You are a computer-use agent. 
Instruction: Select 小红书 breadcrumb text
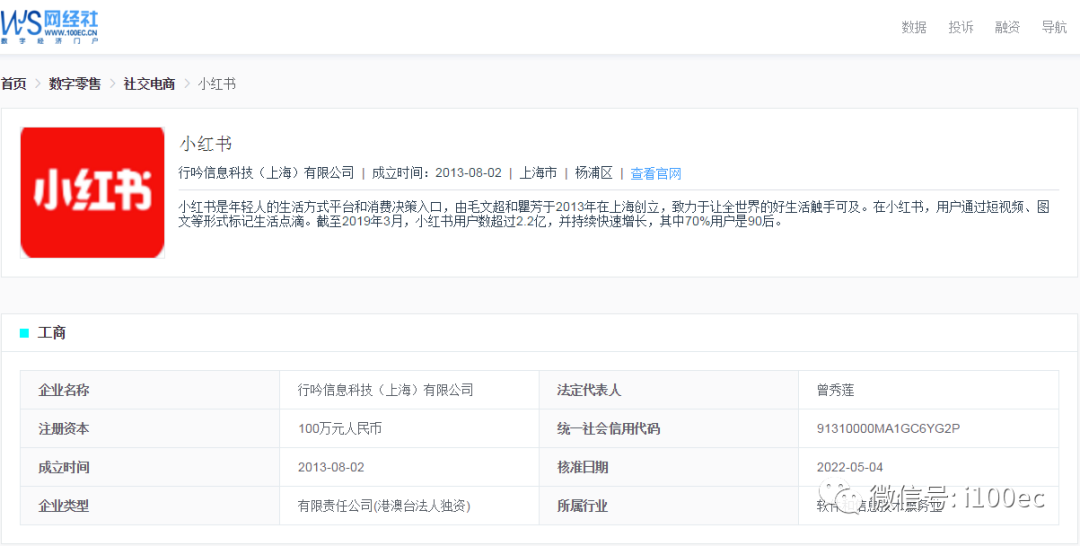(x=217, y=84)
